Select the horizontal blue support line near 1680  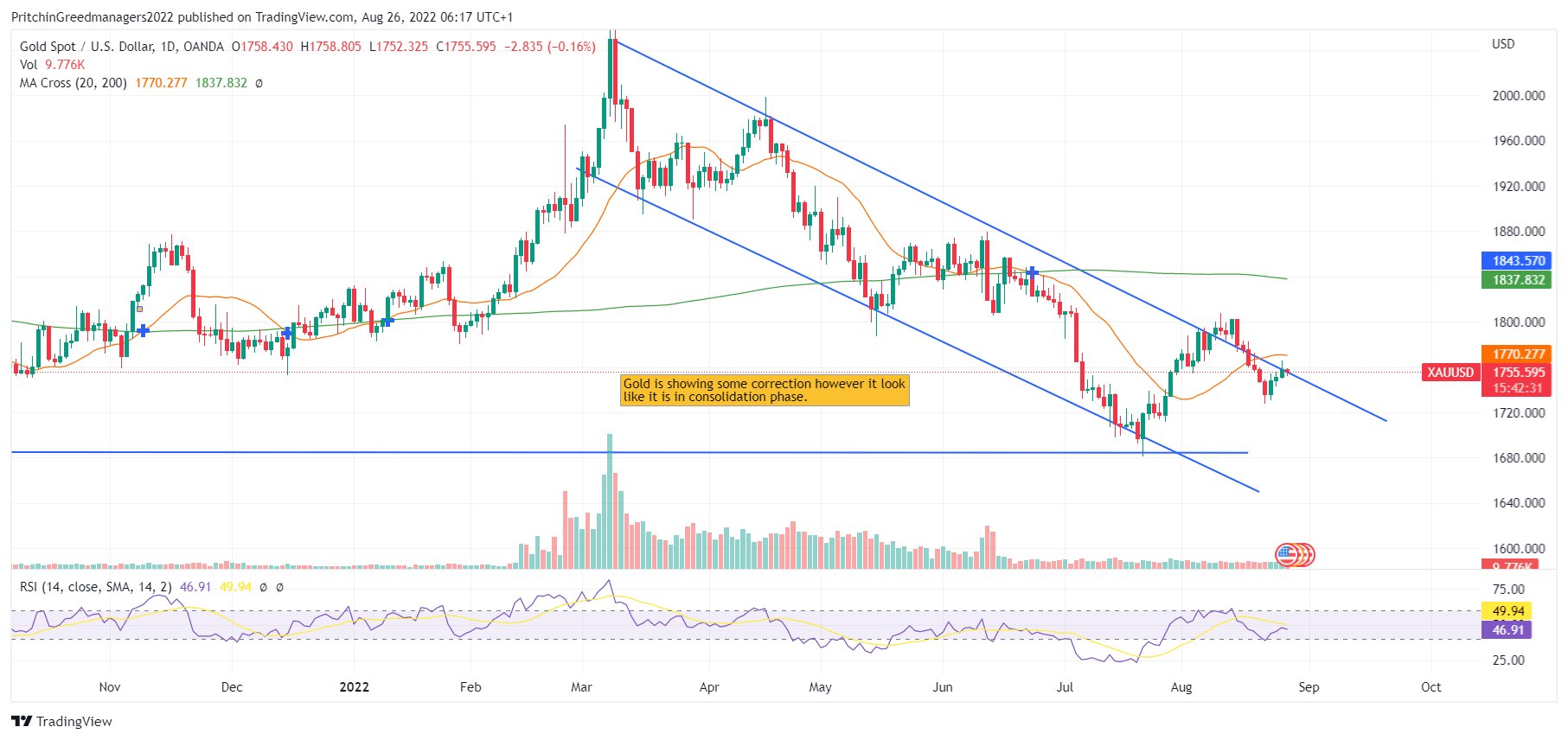630,452
